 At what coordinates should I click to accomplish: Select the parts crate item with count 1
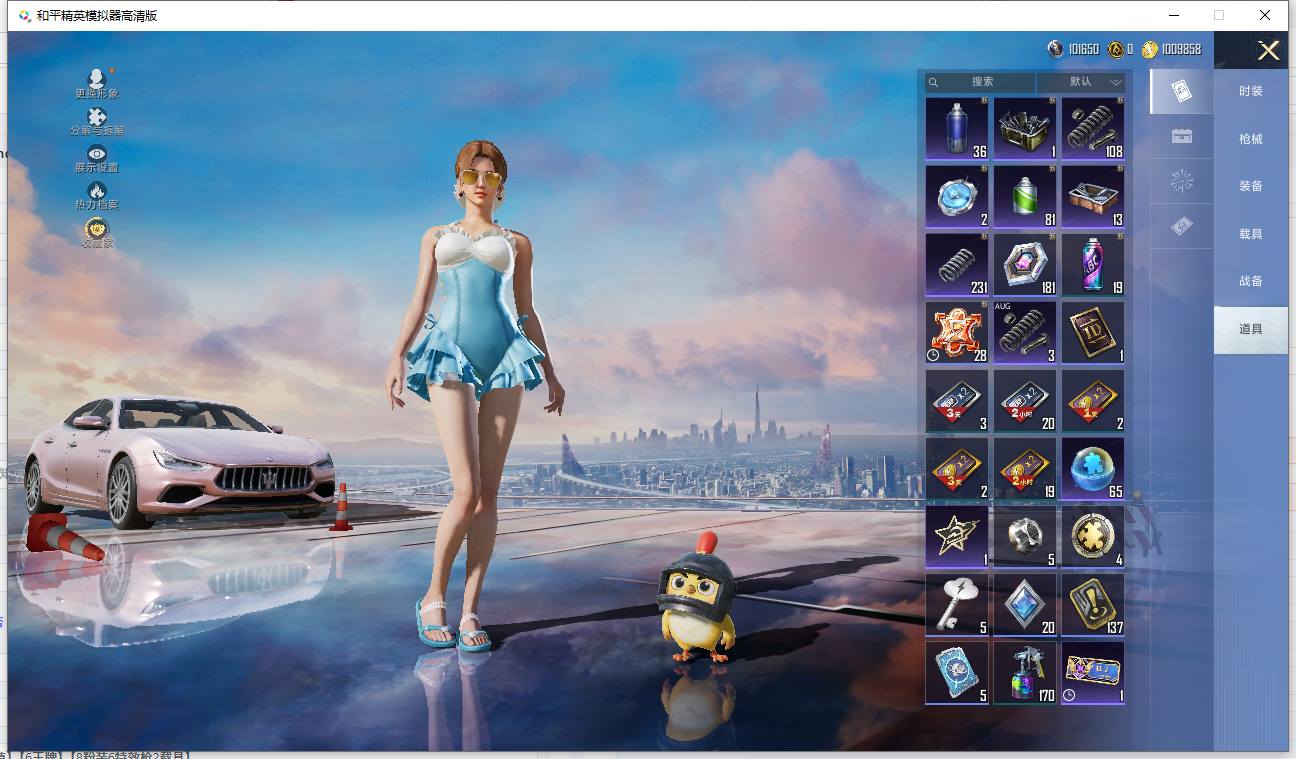pyautogui.click(x=1025, y=129)
